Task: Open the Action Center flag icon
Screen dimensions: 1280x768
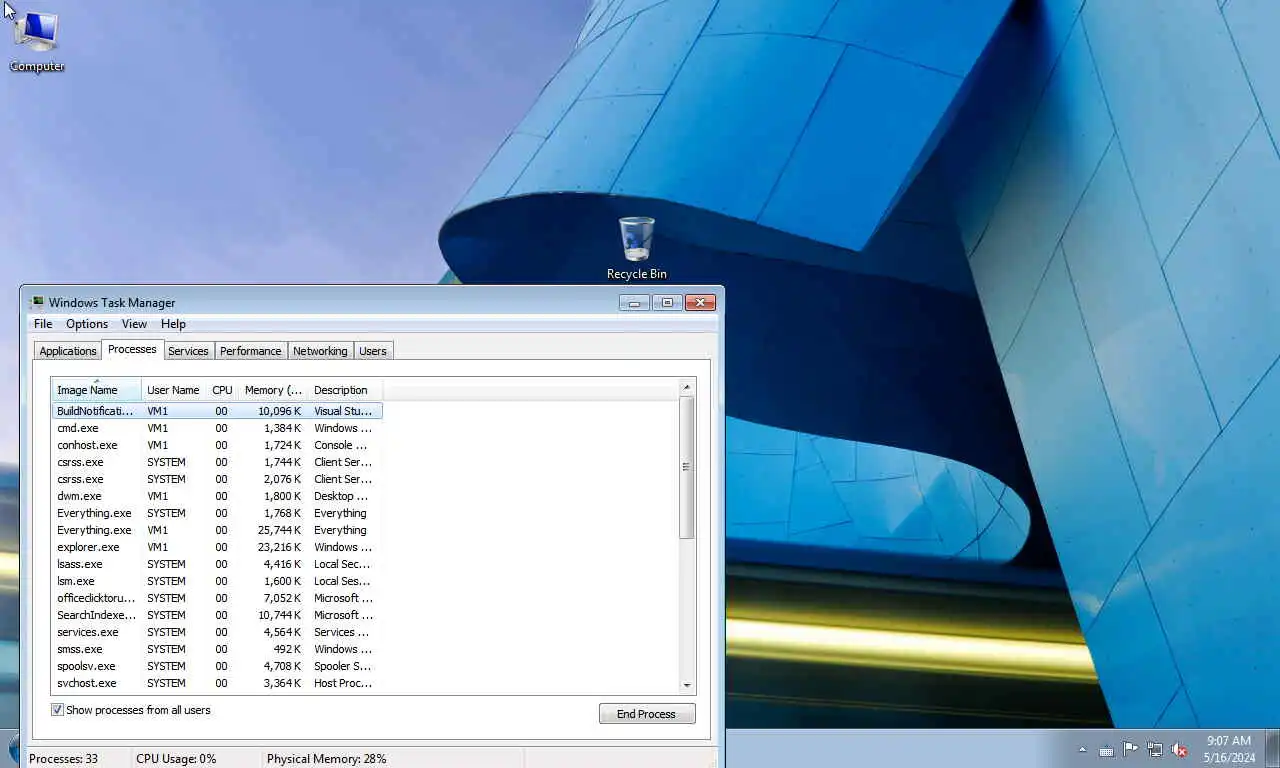Action: [x=1130, y=749]
